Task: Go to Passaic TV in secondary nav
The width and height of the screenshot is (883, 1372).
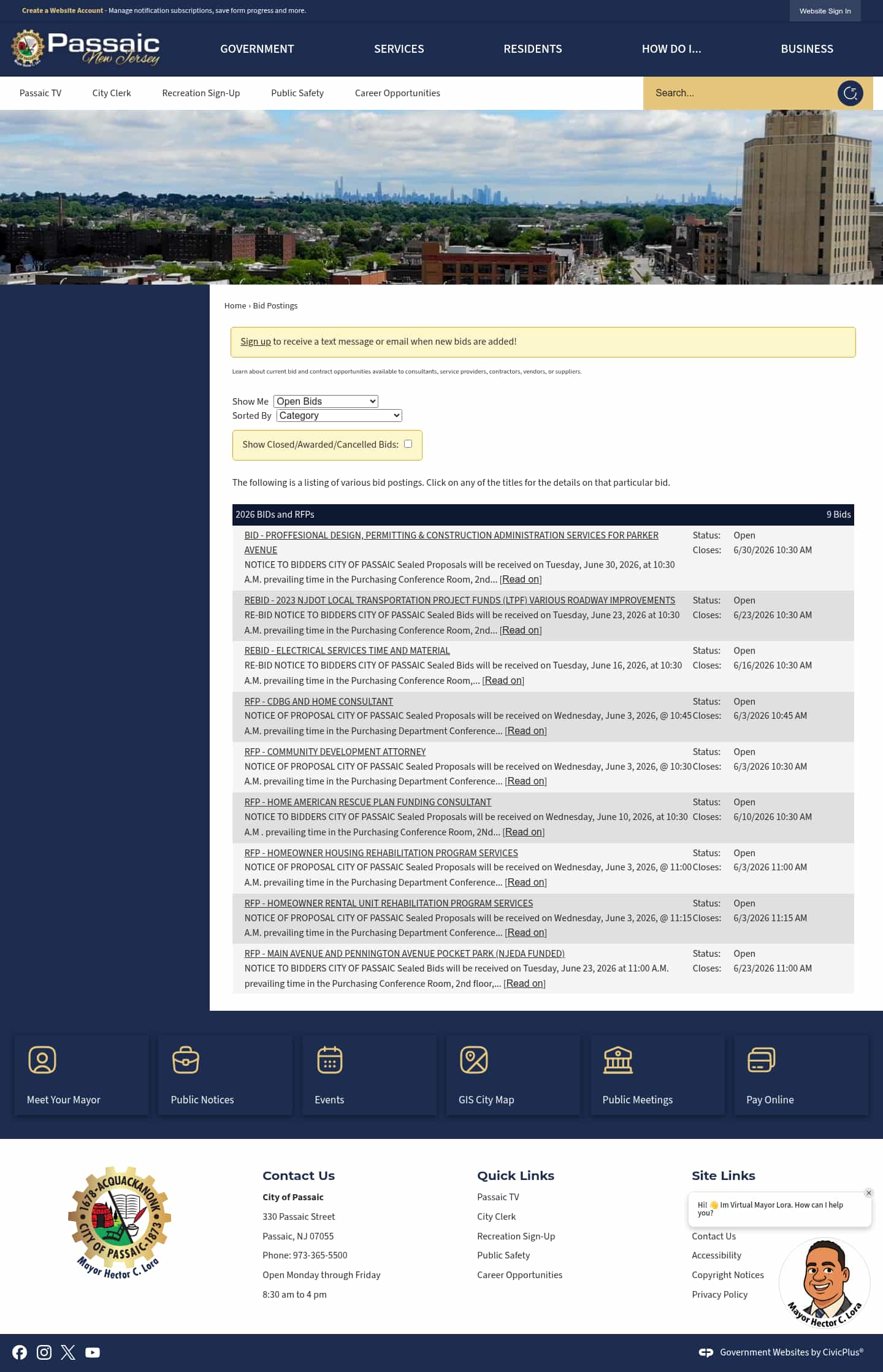Action: pos(40,93)
